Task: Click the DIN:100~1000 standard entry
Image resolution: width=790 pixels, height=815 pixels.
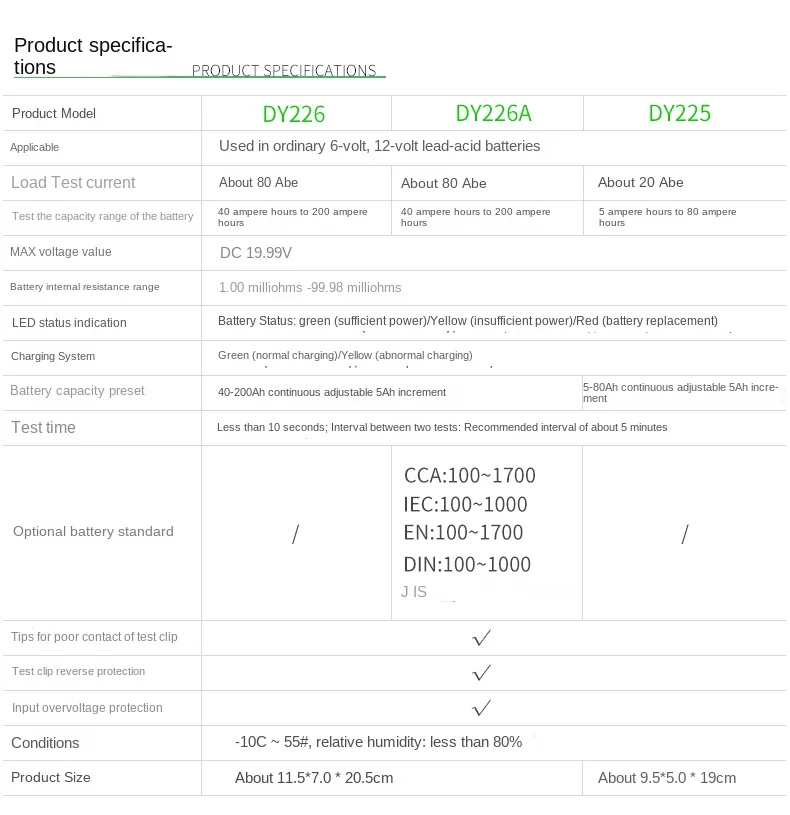Action: click(x=467, y=564)
